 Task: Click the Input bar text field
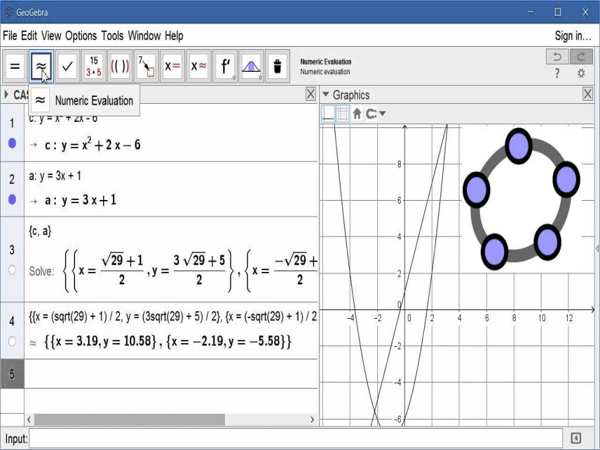[295, 439]
